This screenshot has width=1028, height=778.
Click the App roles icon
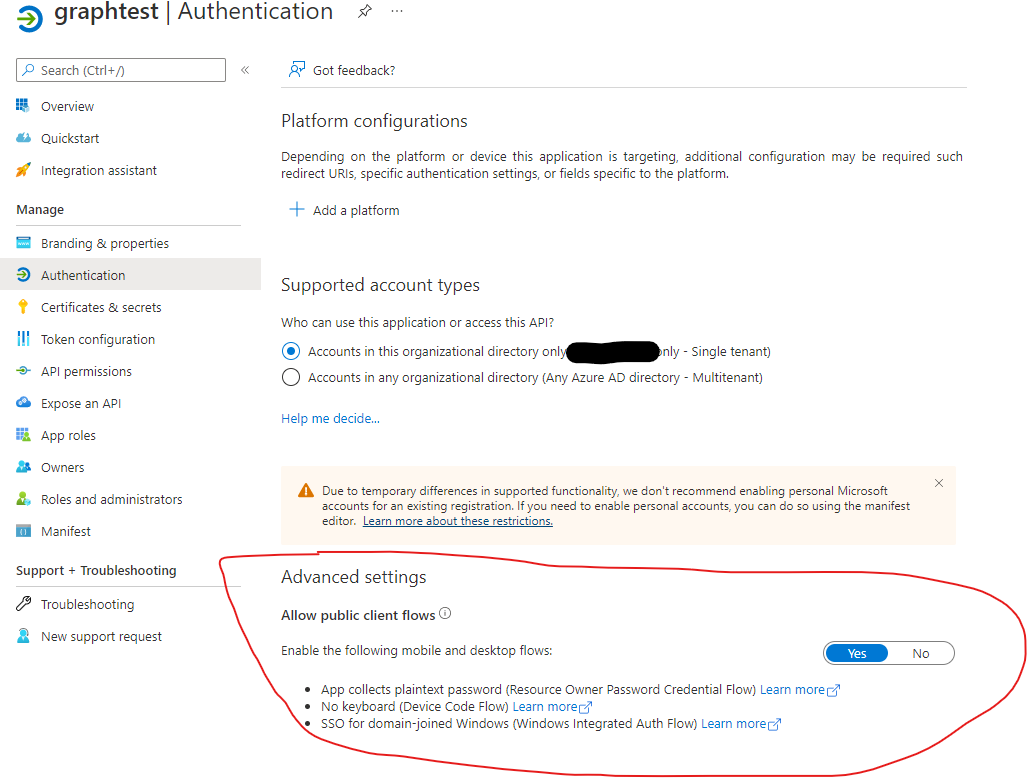pyautogui.click(x=23, y=435)
